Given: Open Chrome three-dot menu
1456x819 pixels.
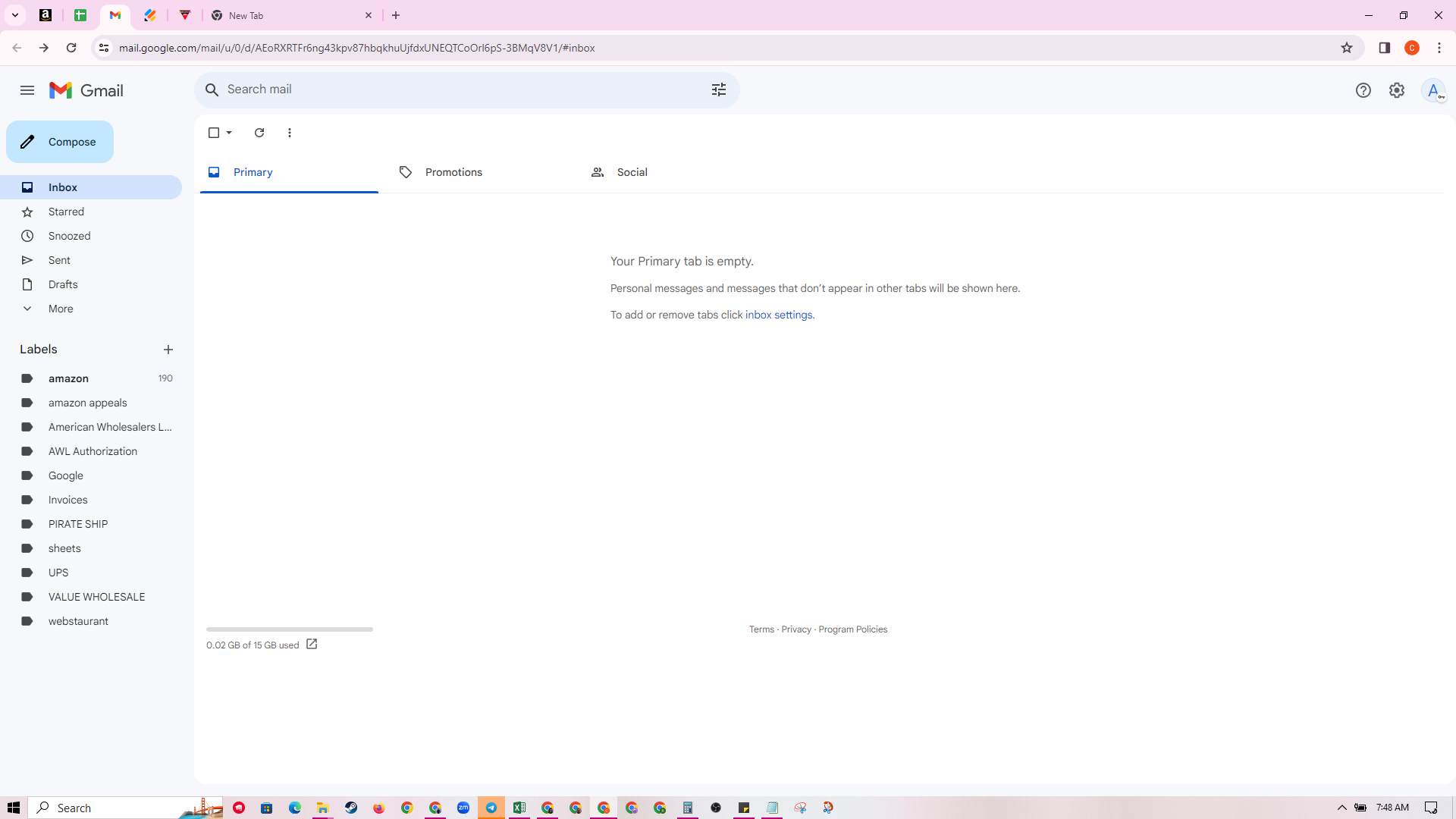Looking at the screenshot, I should (1439, 48).
